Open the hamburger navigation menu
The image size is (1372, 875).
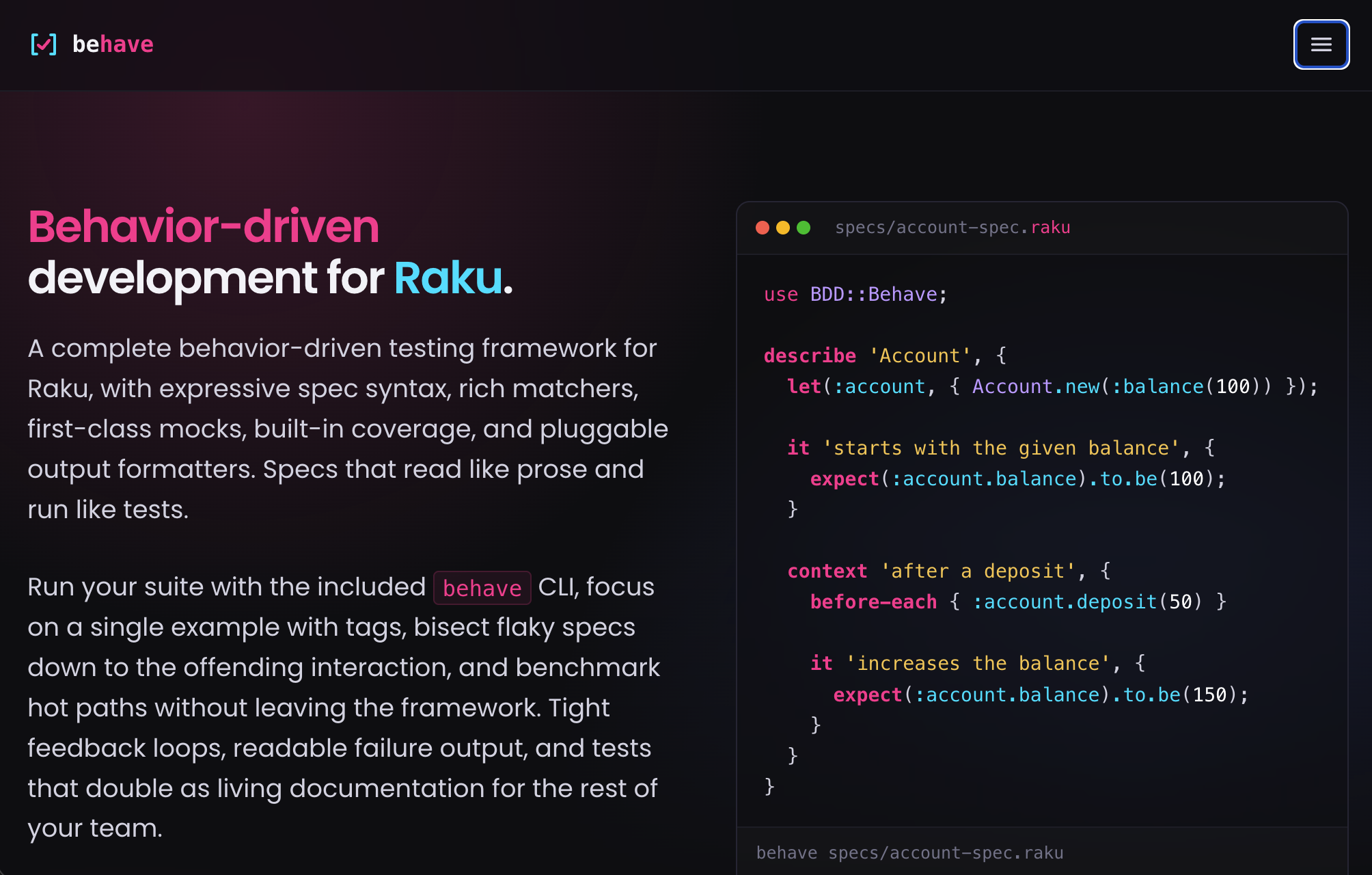[1321, 44]
